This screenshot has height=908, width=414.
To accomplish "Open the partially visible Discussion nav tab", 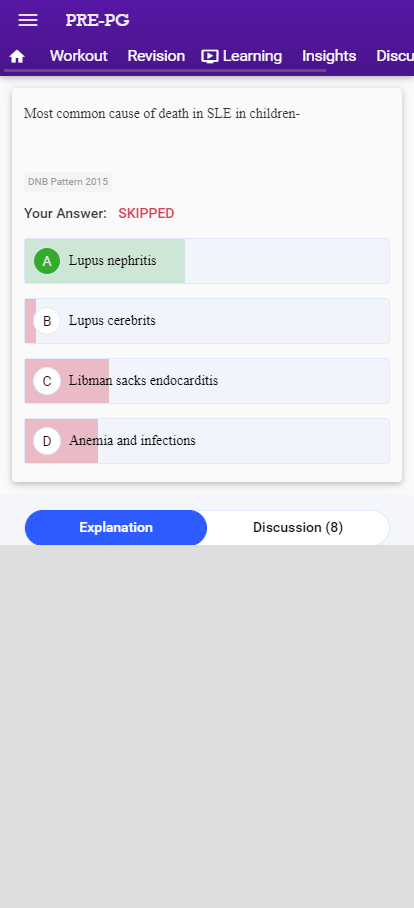I will pyautogui.click(x=395, y=56).
